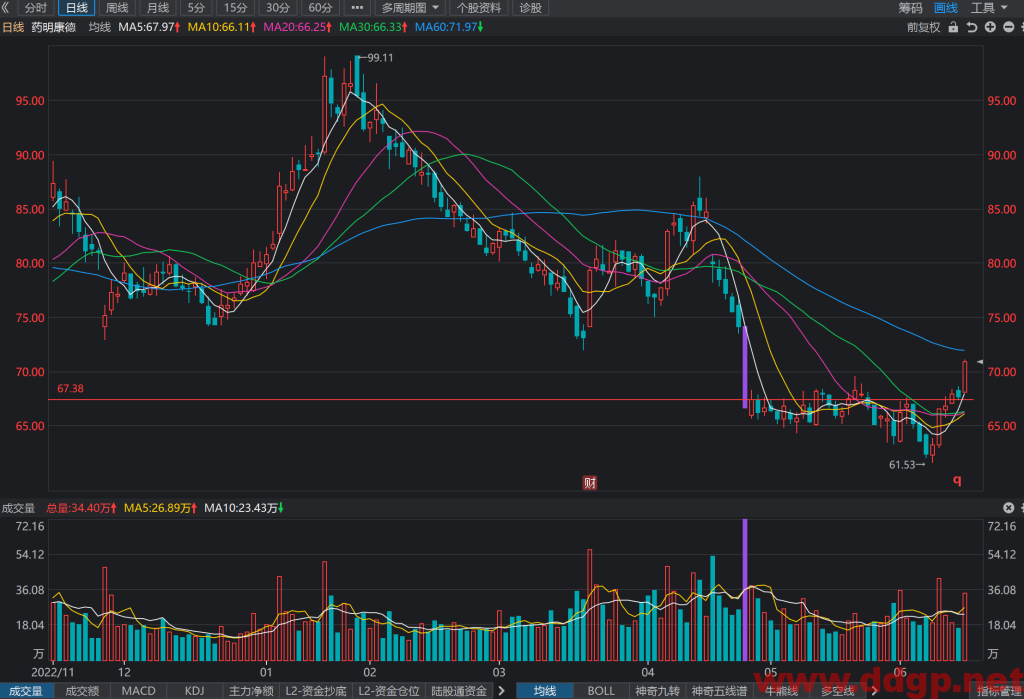
Task: Open 个股资料 stock information
Action: [479, 8]
